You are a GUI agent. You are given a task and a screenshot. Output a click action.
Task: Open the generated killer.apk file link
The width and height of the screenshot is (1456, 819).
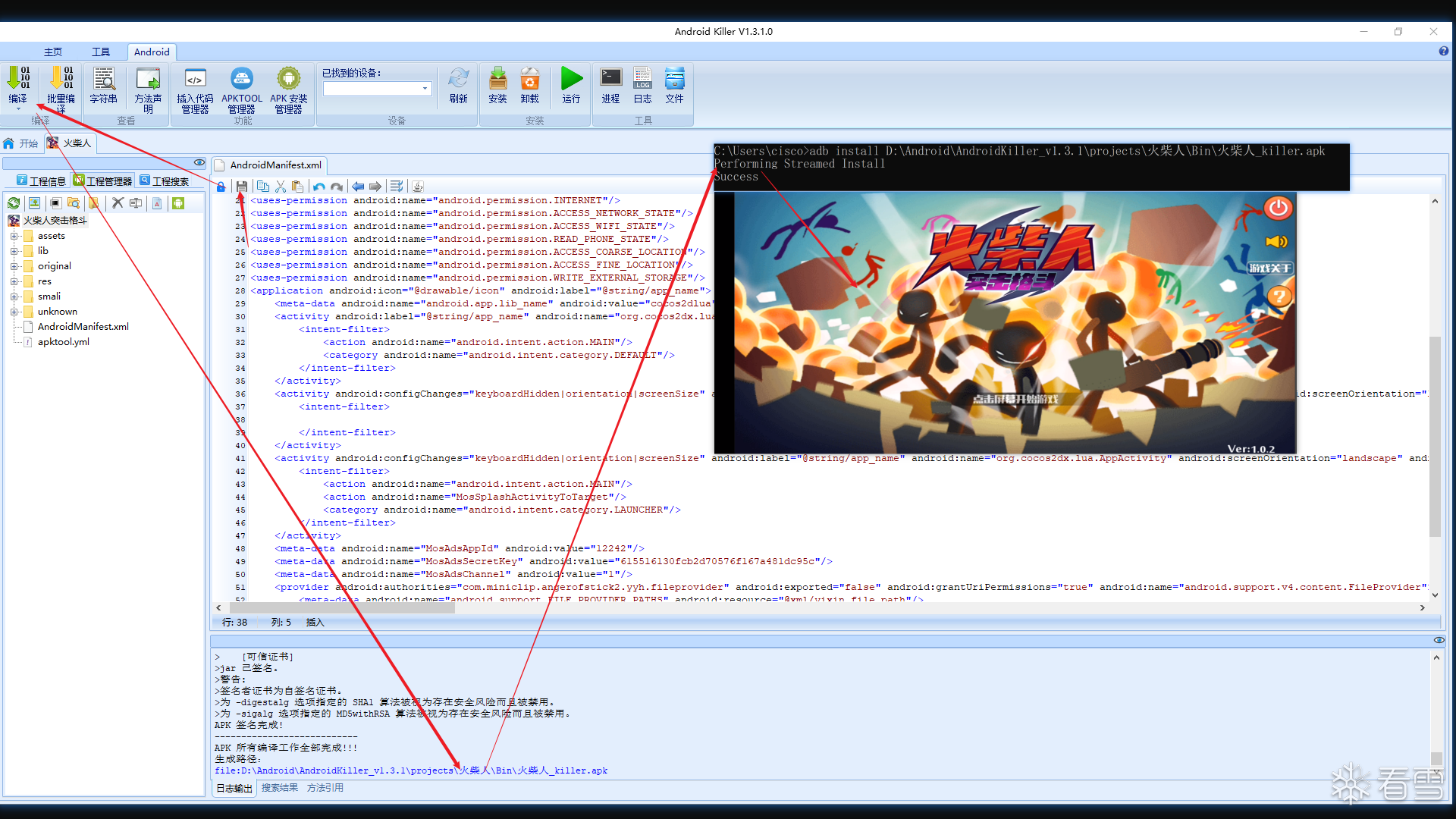pyautogui.click(x=411, y=770)
